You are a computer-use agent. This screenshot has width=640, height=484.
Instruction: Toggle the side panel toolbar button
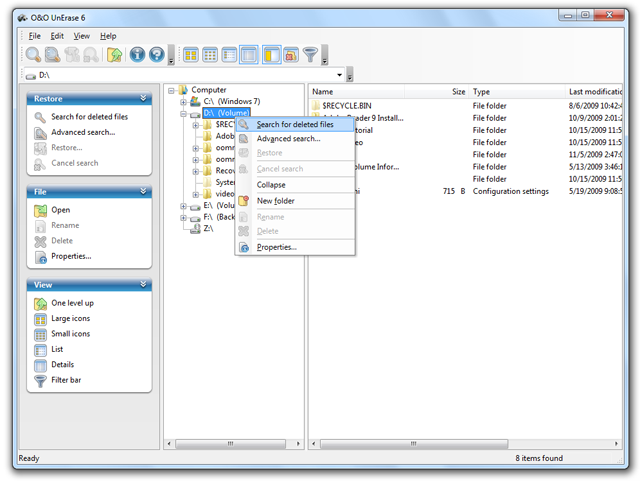[272, 55]
